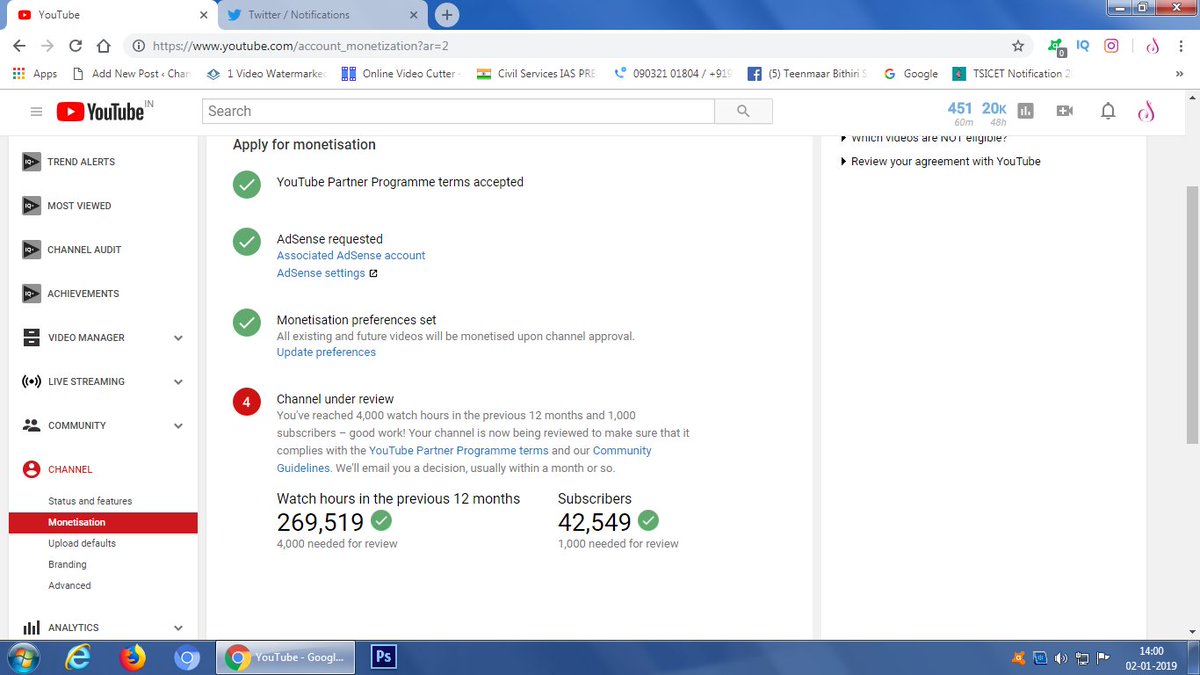Screen dimensions: 1200x675
Task: Click the IQ extension icon in Chrome toolbar
Action: click(x=1083, y=46)
